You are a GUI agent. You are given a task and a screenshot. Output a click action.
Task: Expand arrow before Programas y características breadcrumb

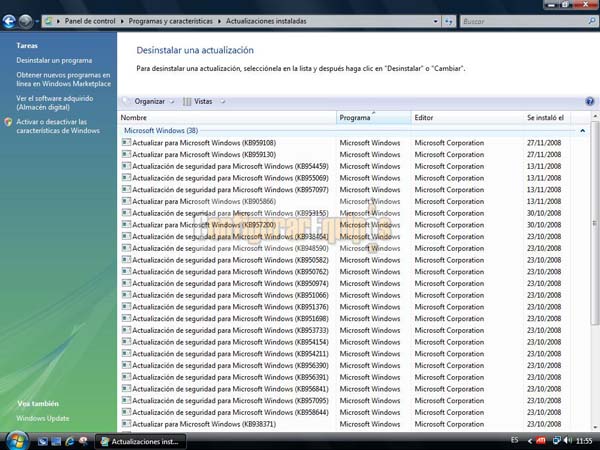coord(122,21)
